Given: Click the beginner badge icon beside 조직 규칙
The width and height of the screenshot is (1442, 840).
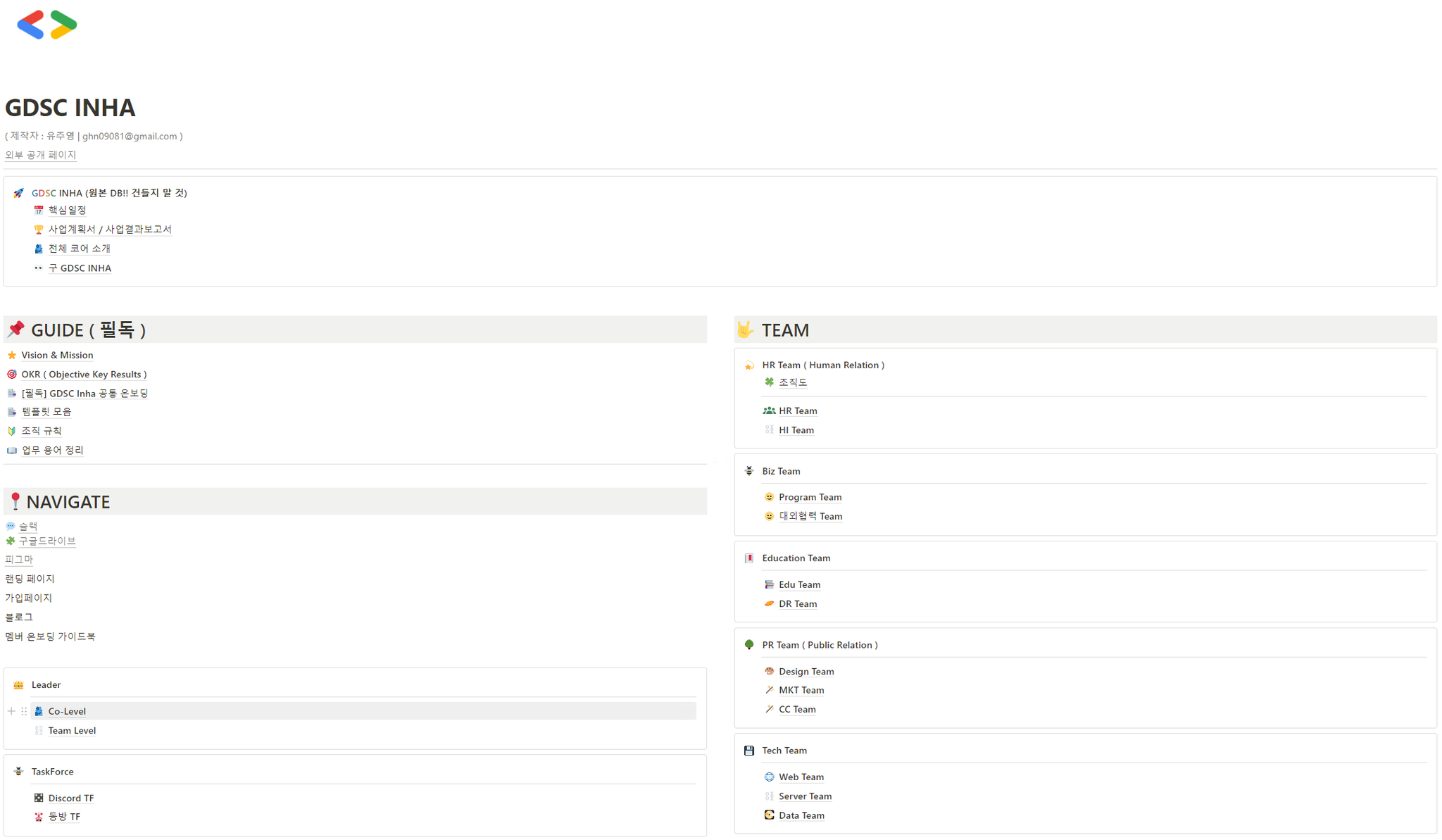Looking at the screenshot, I should click(12, 431).
